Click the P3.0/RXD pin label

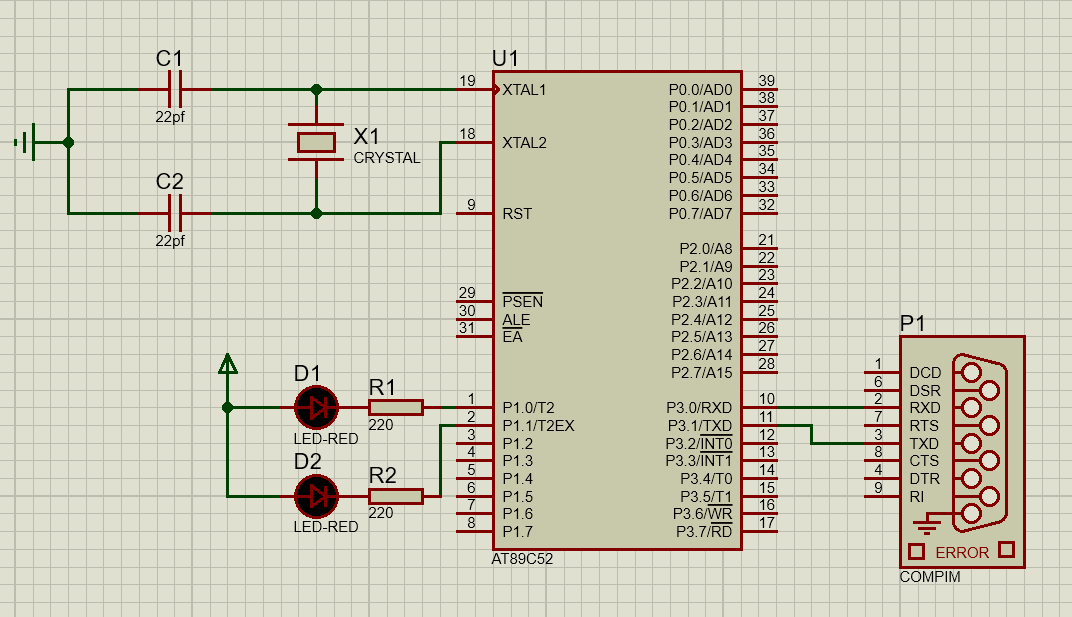point(699,407)
